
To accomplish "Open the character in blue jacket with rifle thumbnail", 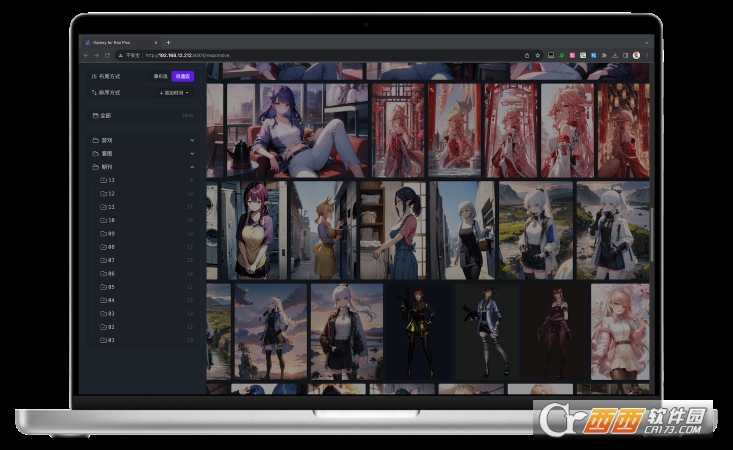I will pos(487,332).
